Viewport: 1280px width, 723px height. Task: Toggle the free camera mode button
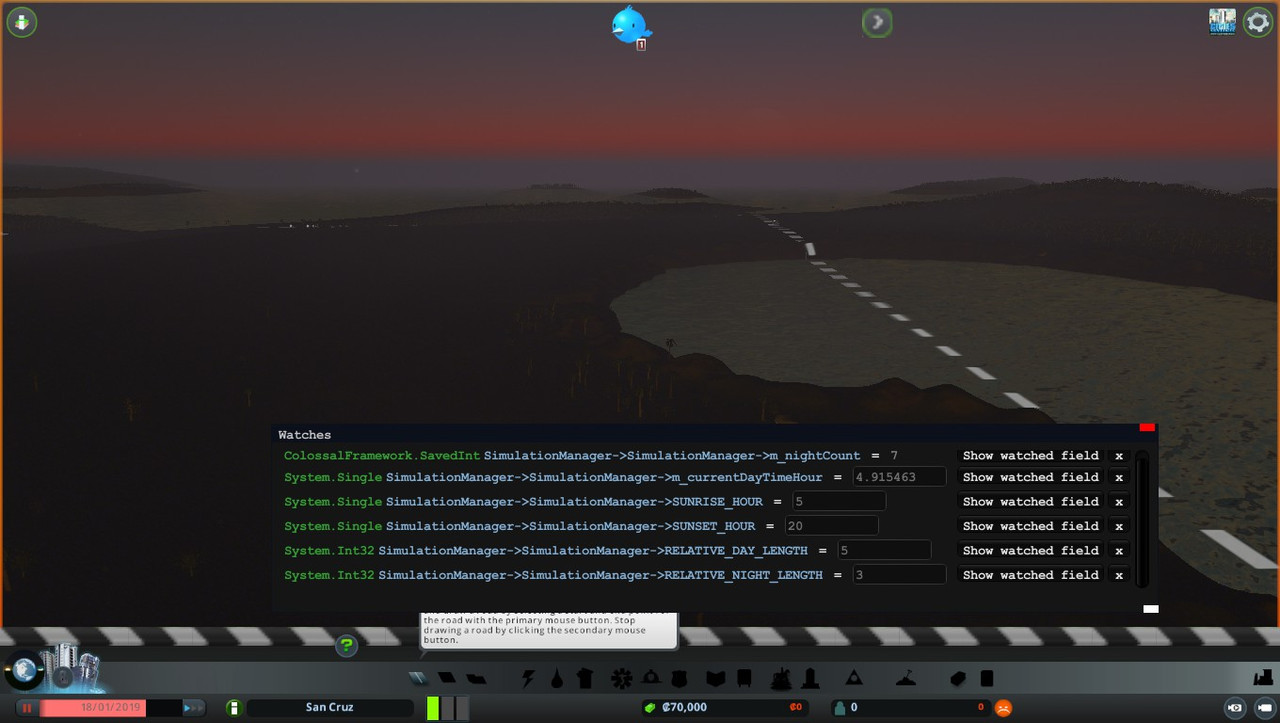click(x=1265, y=708)
